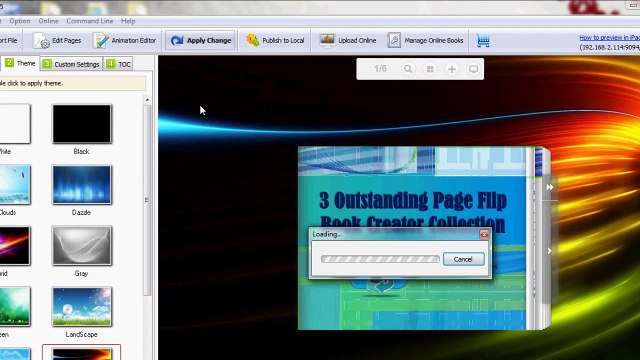Switch to the TOC tab
Viewport: 640px width, 360px height.
tap(118, 64)
